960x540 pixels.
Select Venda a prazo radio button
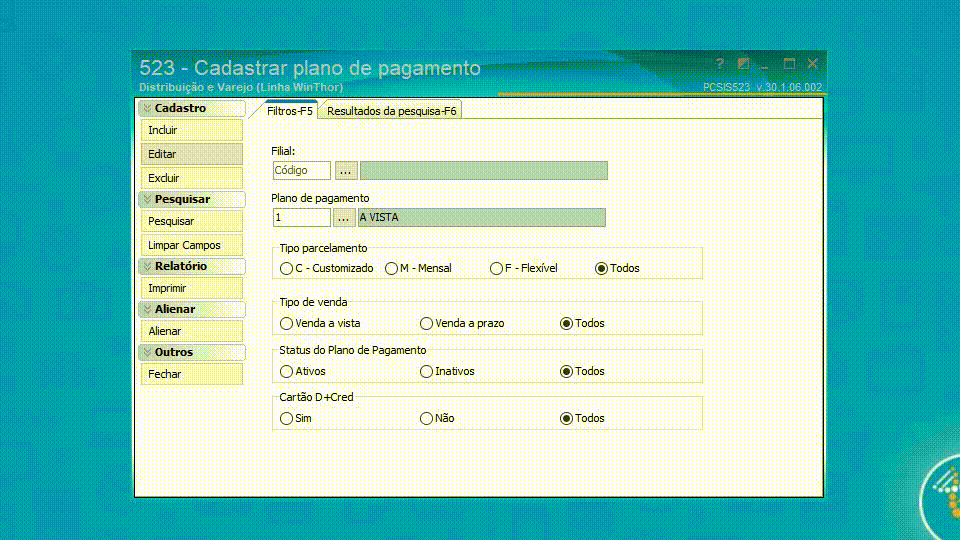click(x=426, y=323)
